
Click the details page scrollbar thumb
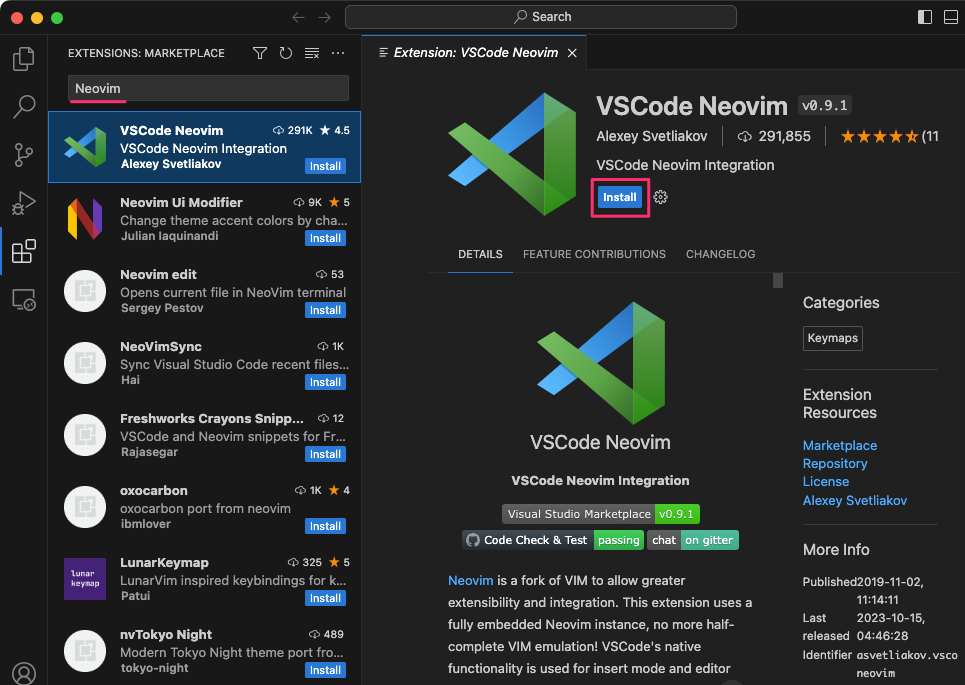778,280
